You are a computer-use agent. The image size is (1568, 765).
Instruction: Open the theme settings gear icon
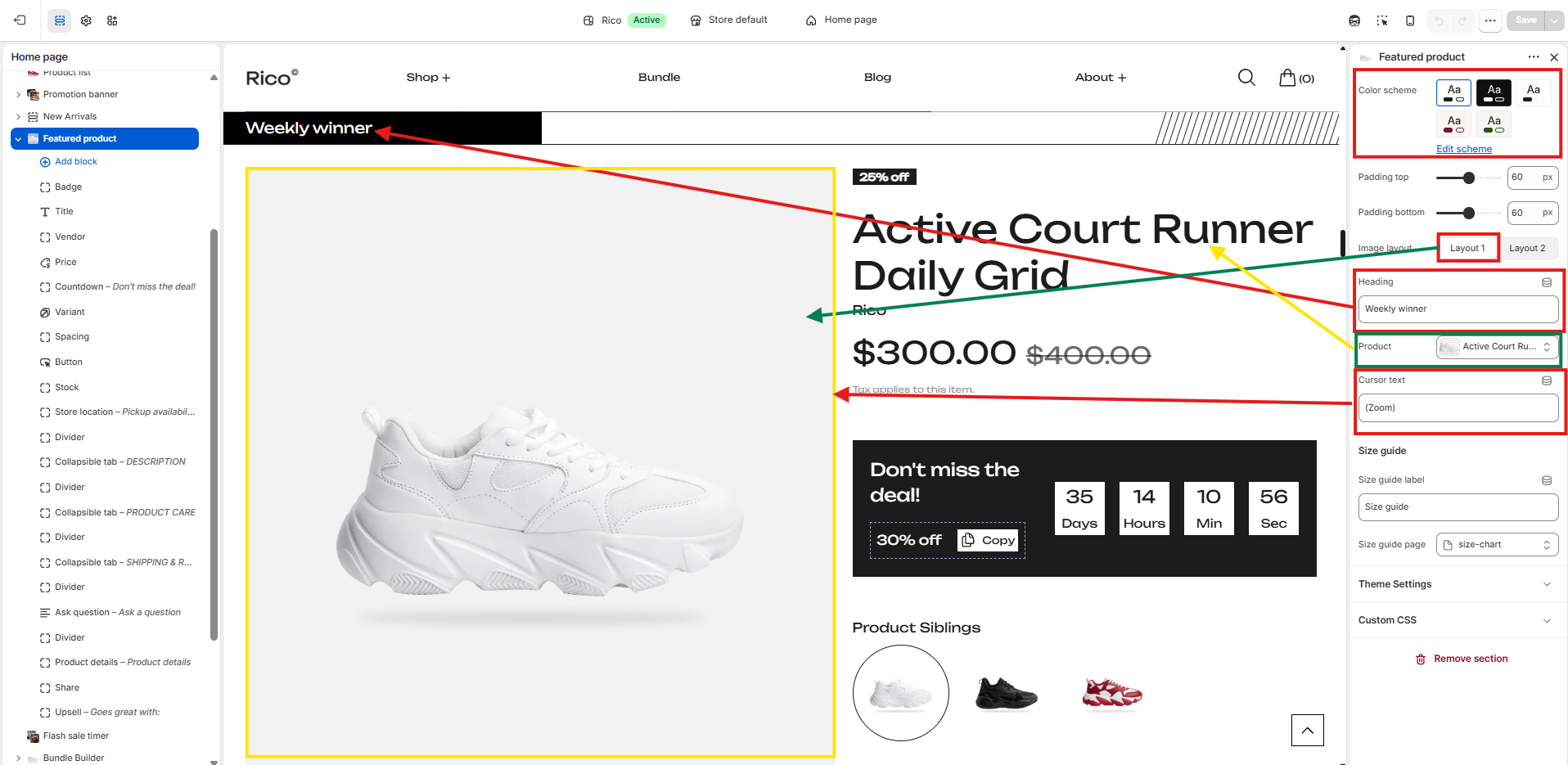[86, 20]
